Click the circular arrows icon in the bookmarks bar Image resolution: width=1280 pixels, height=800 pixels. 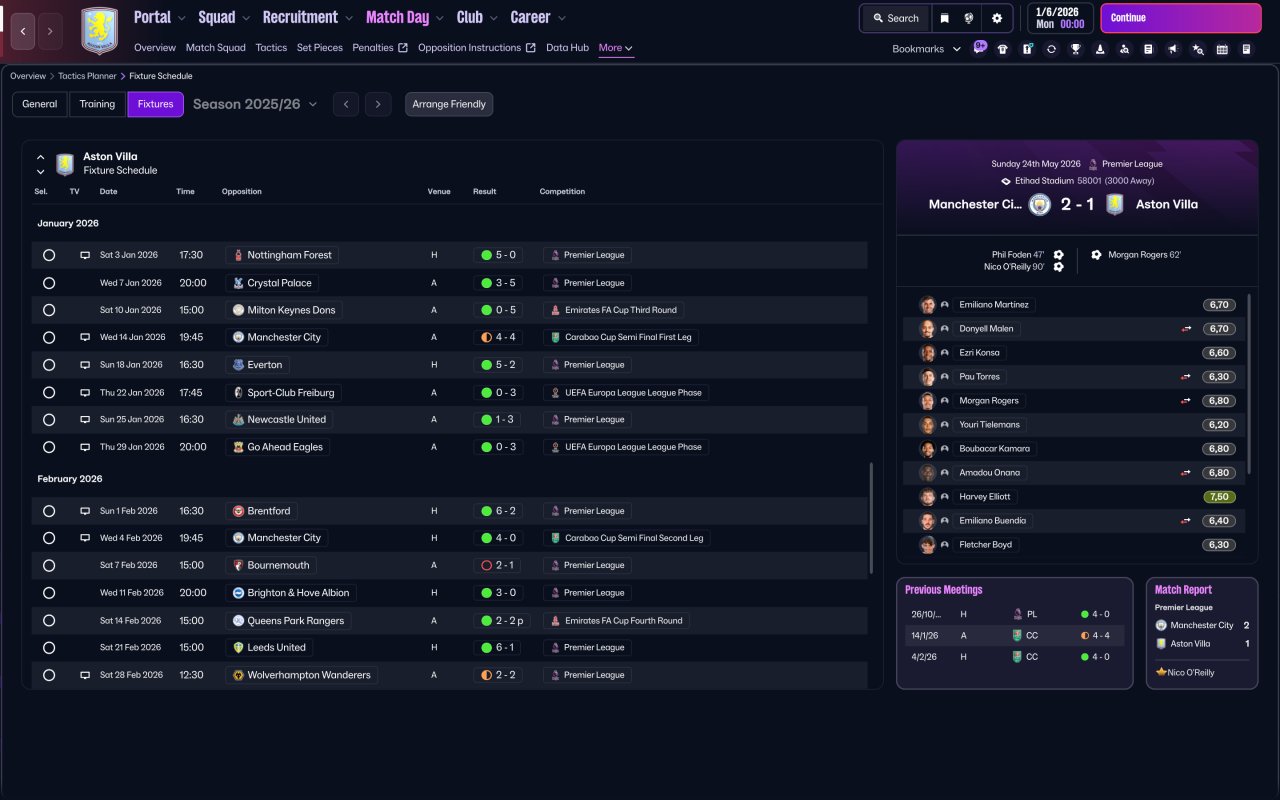tap(1051, 49)
